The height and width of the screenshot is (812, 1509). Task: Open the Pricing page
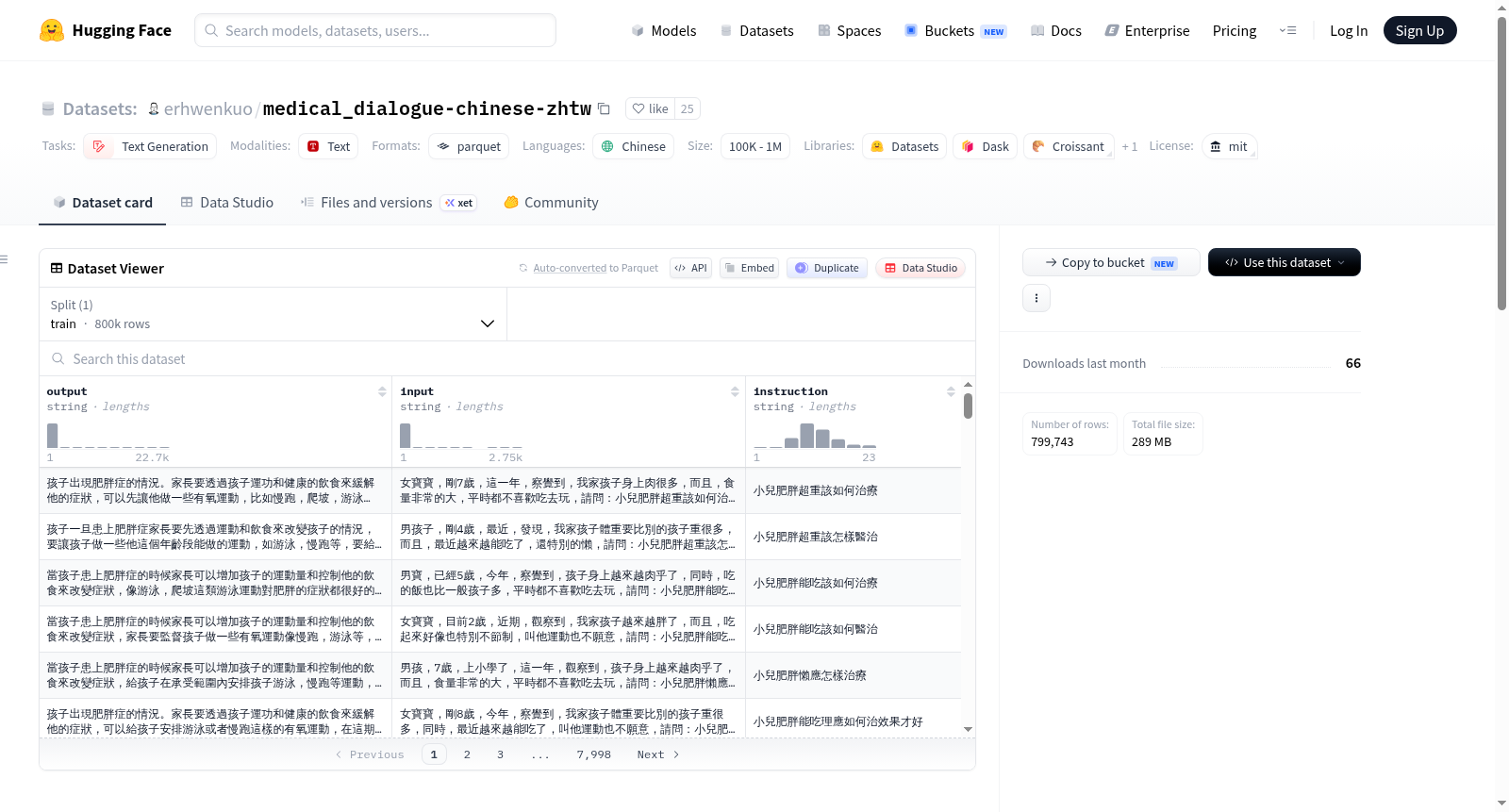1235,30
